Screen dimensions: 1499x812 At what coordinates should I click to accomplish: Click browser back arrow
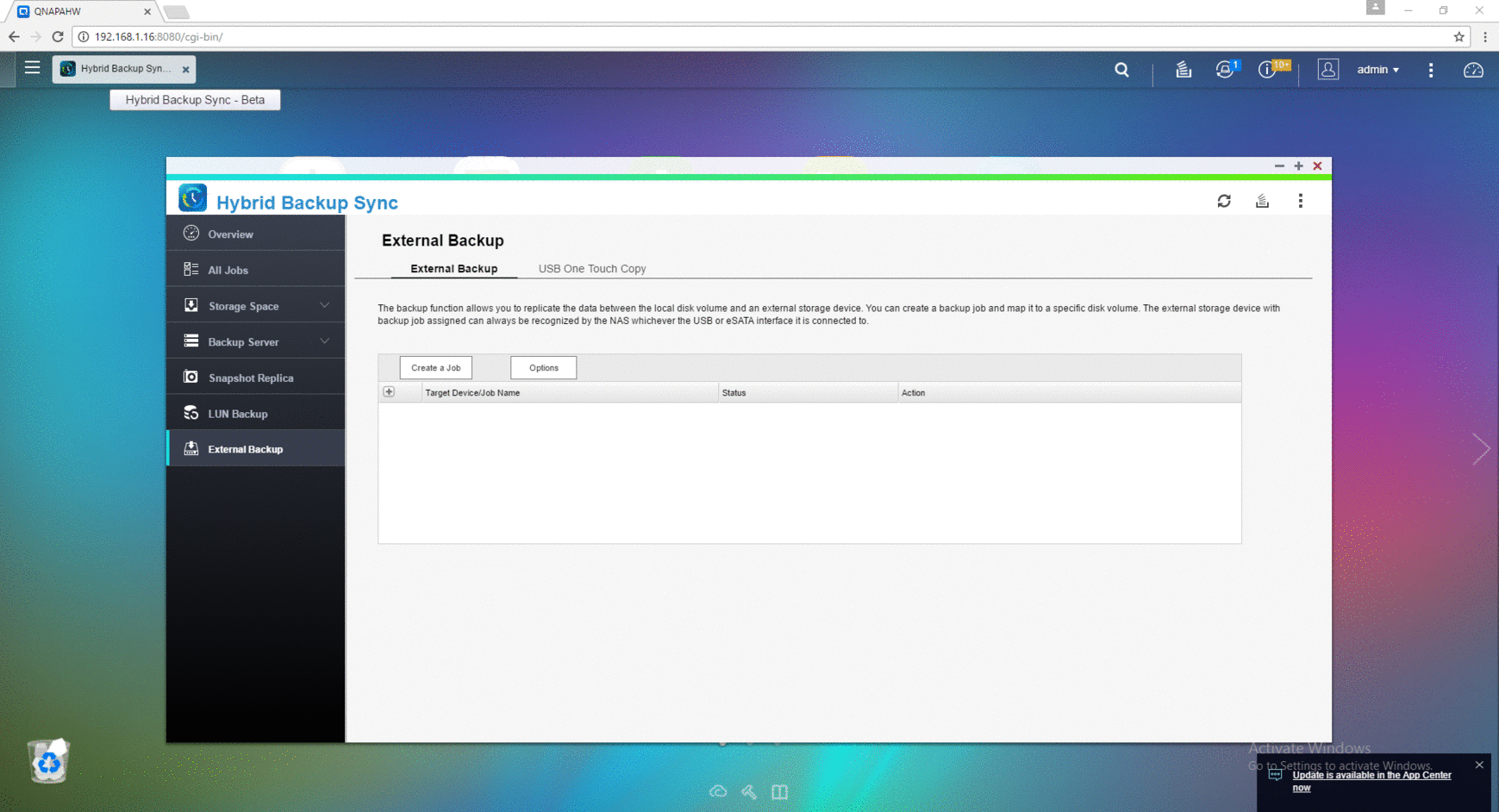click(x=14, y=37)
